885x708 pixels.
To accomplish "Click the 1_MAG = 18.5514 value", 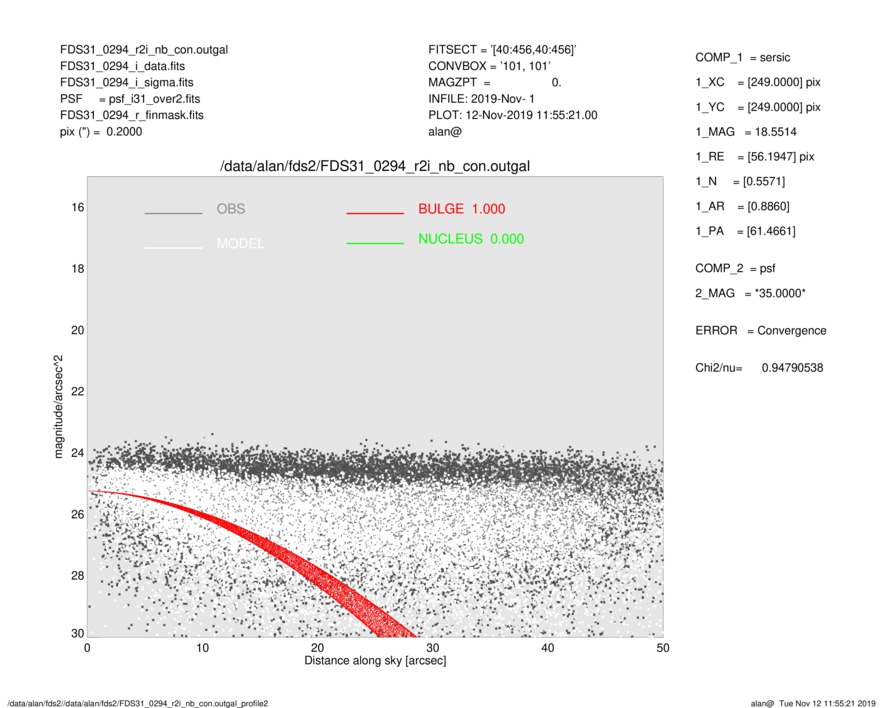I will tap(746, 132).
